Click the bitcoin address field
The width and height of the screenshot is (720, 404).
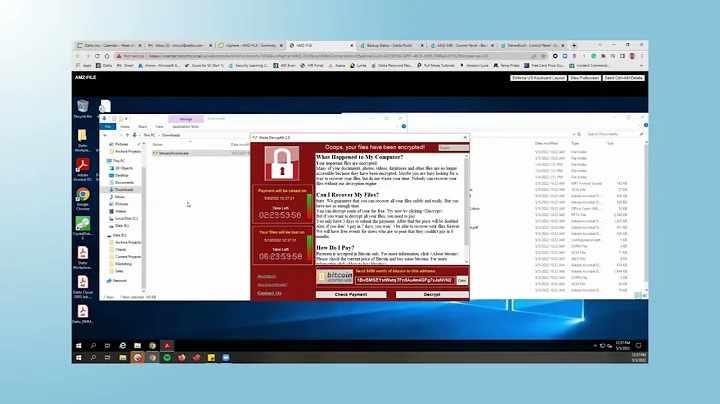[x=405, y=280]
